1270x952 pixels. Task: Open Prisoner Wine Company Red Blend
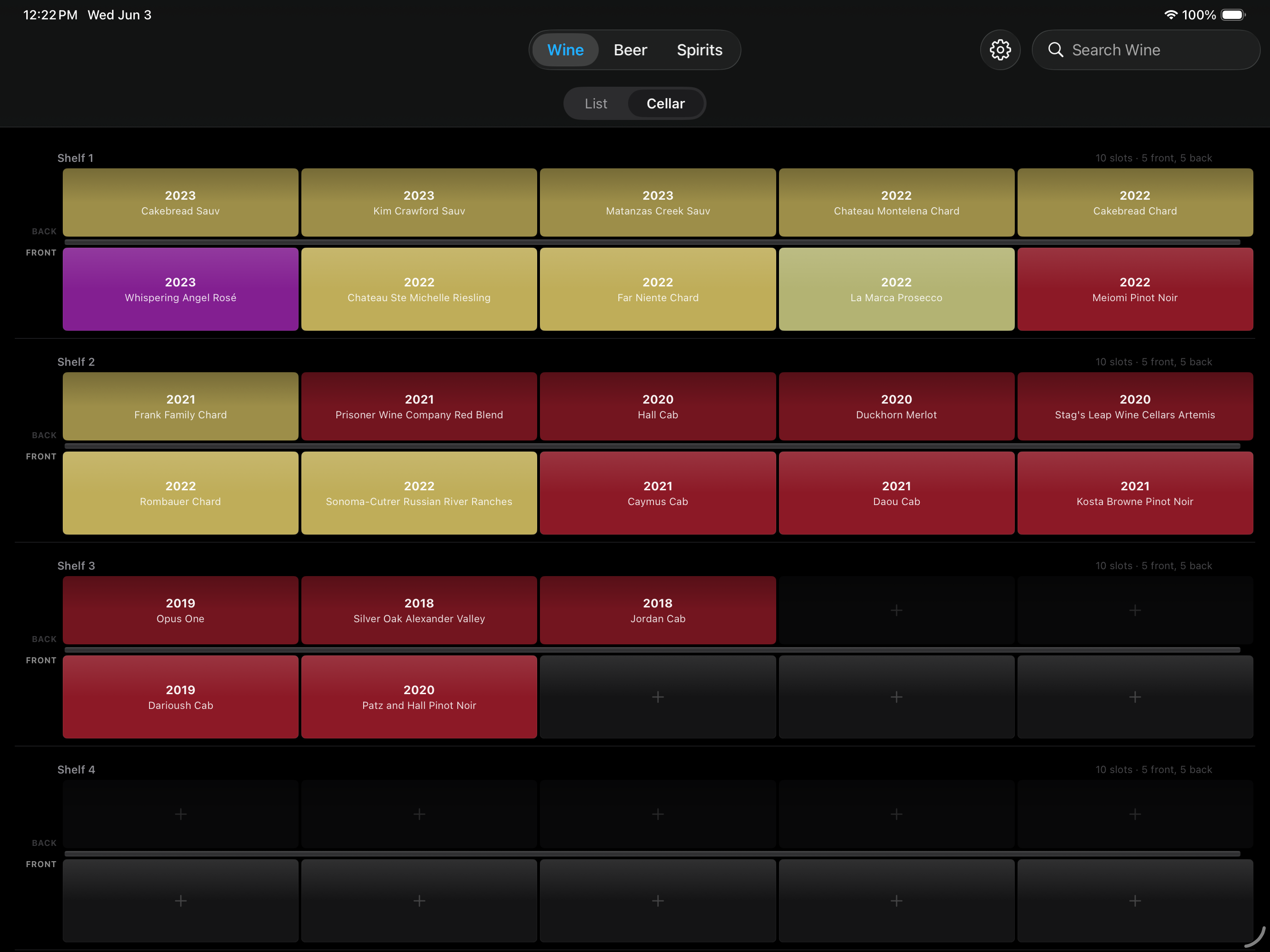pos(419,406)
